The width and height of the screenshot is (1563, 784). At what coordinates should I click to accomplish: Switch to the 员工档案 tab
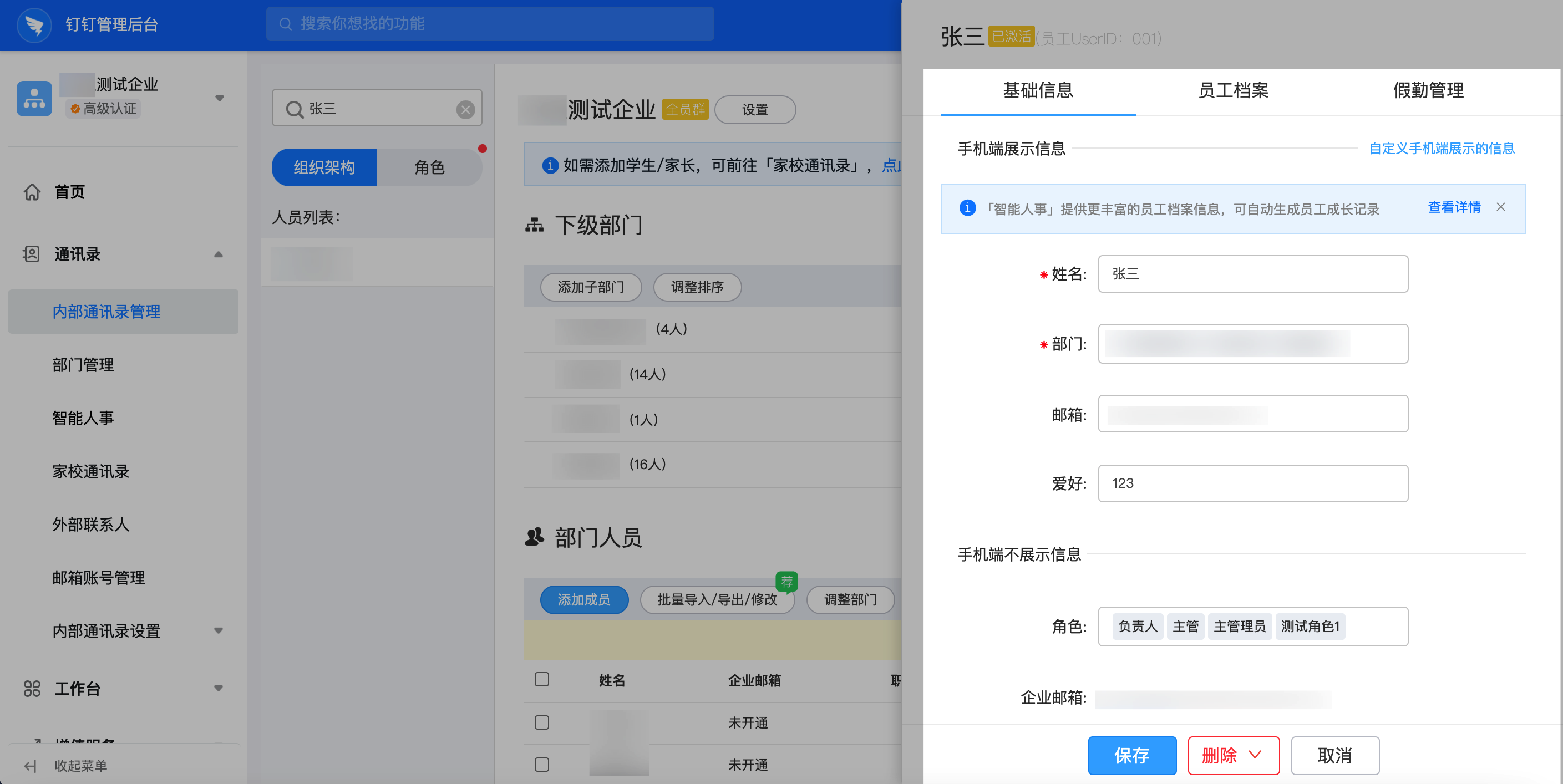tap(1233, 91)
